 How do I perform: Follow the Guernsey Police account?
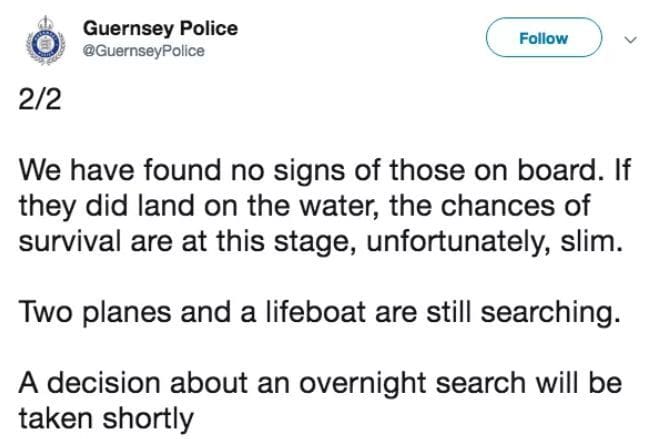click(543, 38)
